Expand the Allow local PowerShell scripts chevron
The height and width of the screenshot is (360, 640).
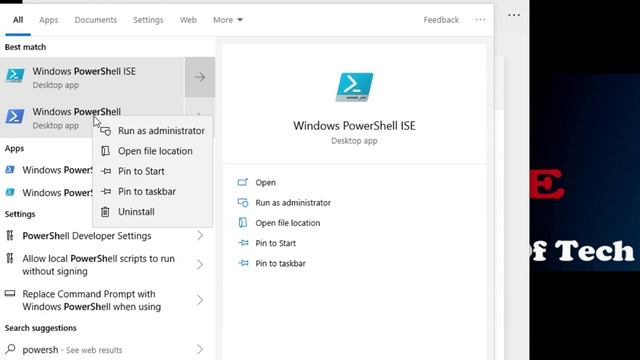[200, 264]
